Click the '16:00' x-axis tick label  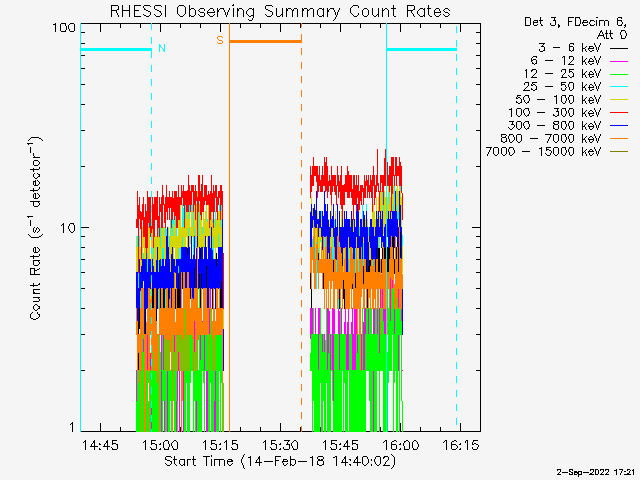[x=400, y=445]
